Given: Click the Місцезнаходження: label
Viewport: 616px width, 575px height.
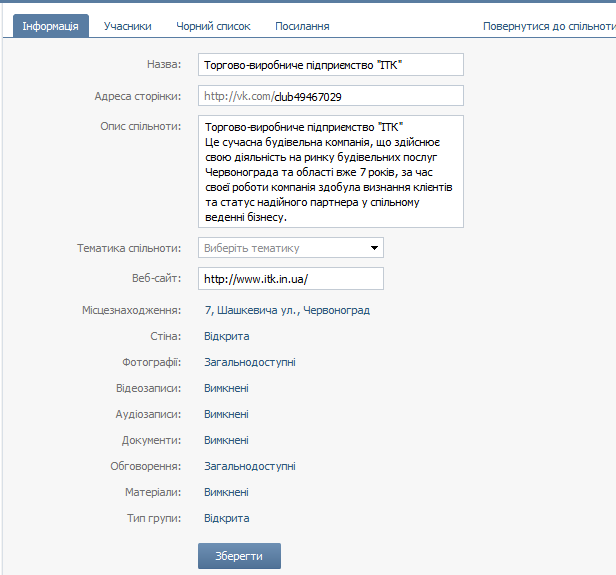Looking at the screenshot, I should pyautogui.click(x=132, y=310).
